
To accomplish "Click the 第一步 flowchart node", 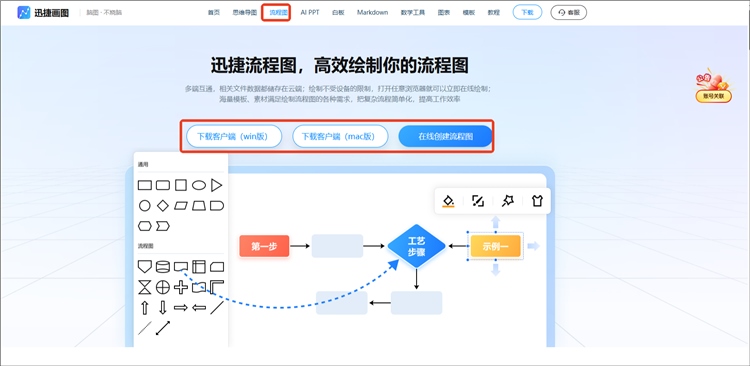I will pyautogui.click(x=264, y=246).
